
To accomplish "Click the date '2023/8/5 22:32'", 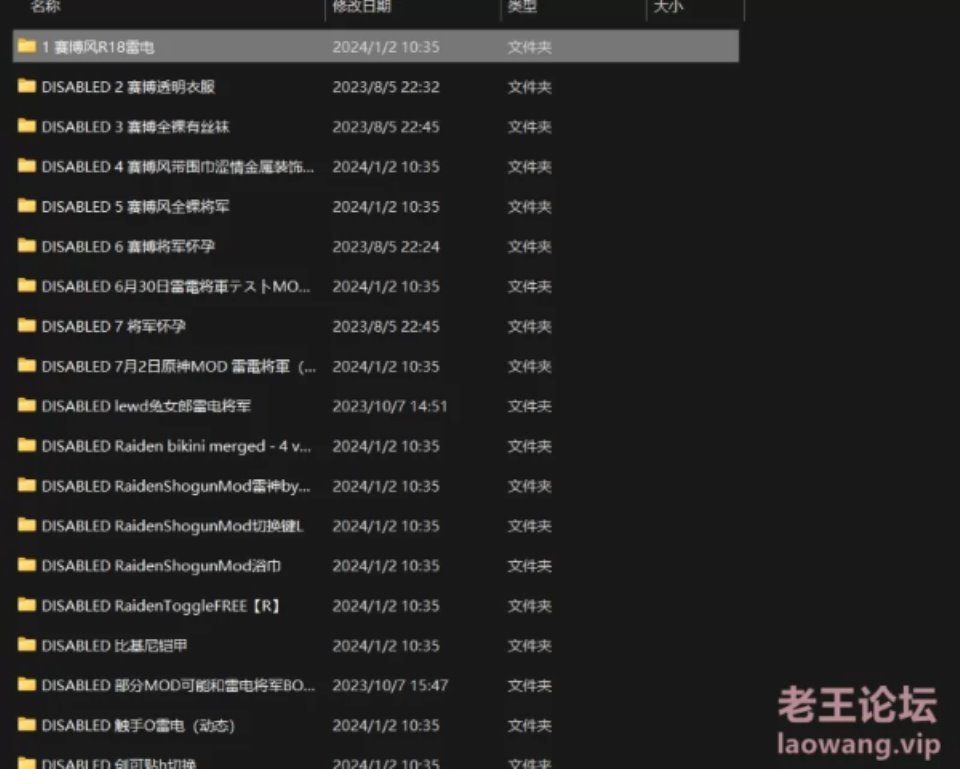I will coord(386,87).
